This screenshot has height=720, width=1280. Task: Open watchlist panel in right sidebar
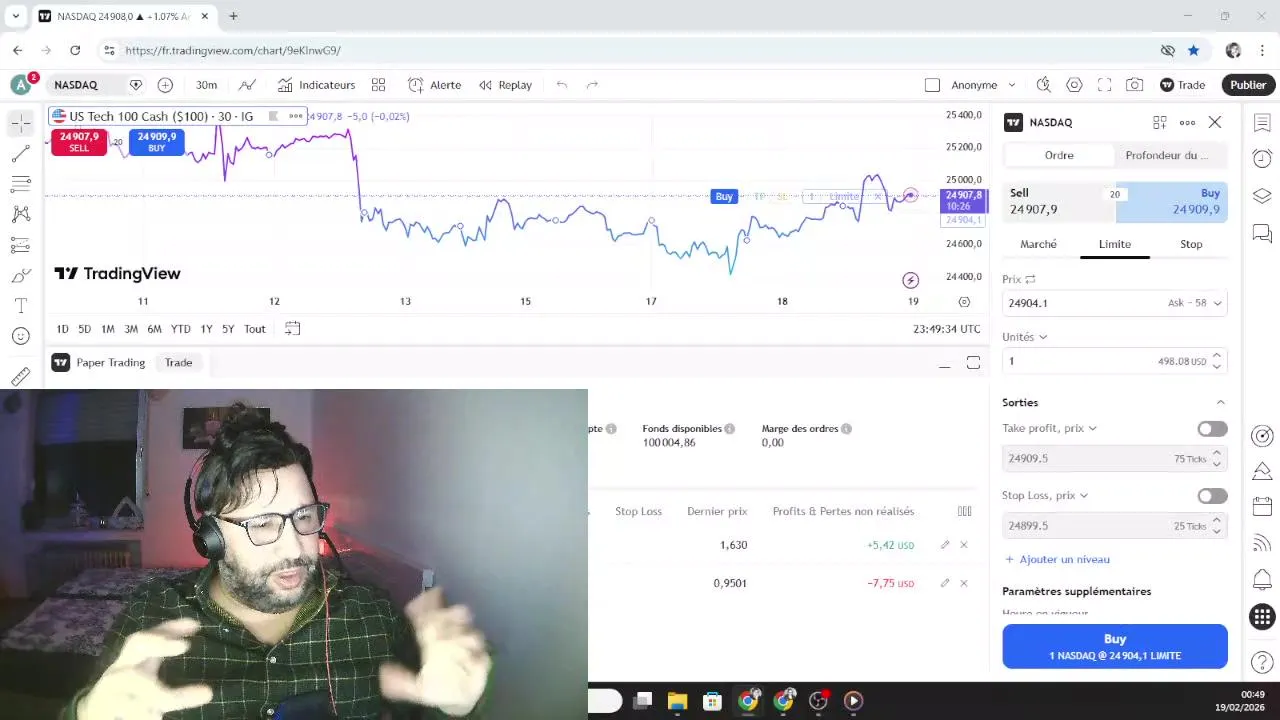pyautogui.click(x=1262, y=123)
